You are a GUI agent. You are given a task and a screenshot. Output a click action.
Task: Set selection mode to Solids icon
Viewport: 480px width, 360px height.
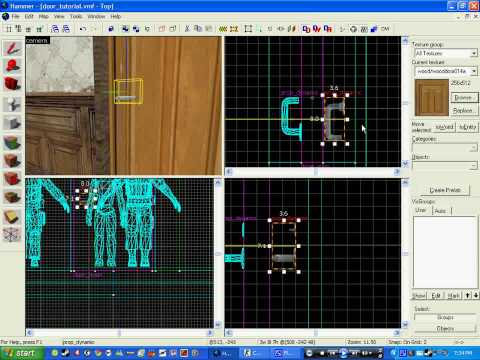tap(328, 29)
